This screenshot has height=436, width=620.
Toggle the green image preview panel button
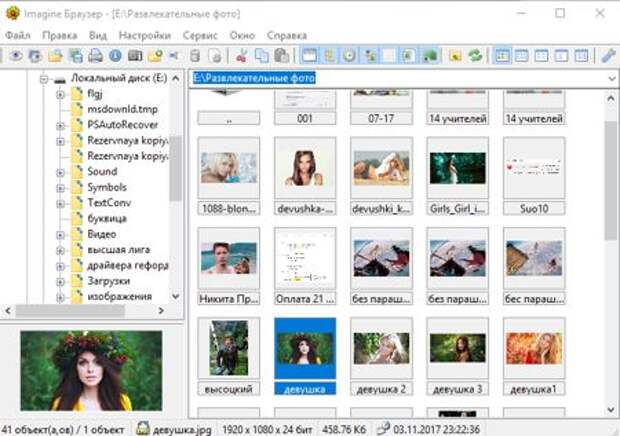pos(430,56)
